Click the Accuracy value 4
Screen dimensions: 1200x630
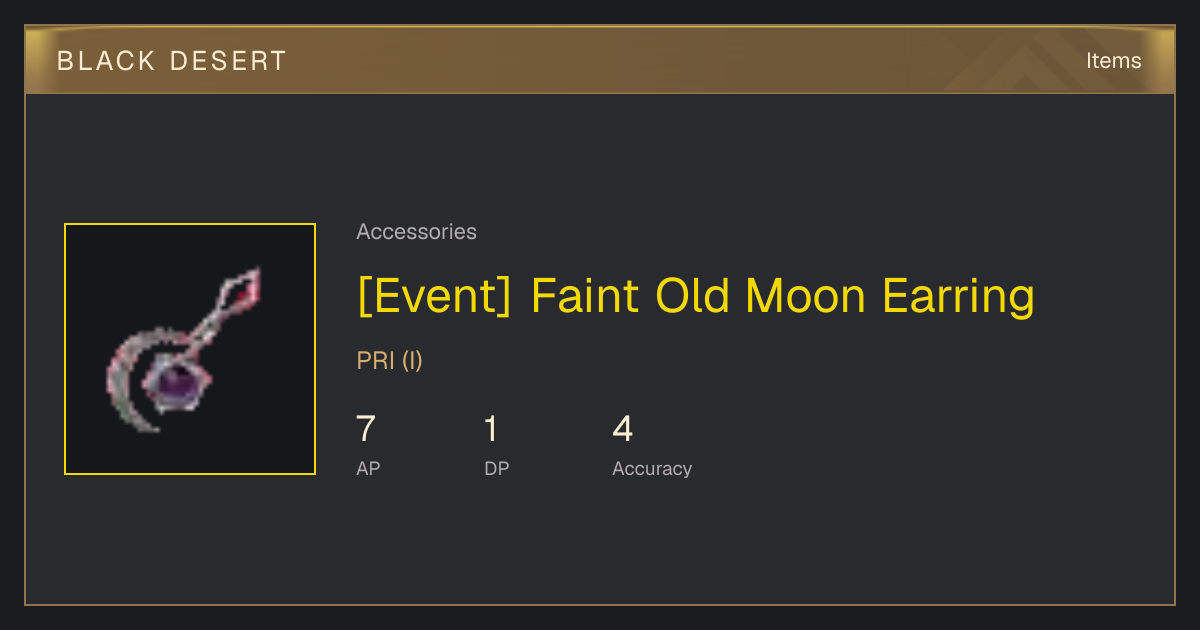[623, 429]
